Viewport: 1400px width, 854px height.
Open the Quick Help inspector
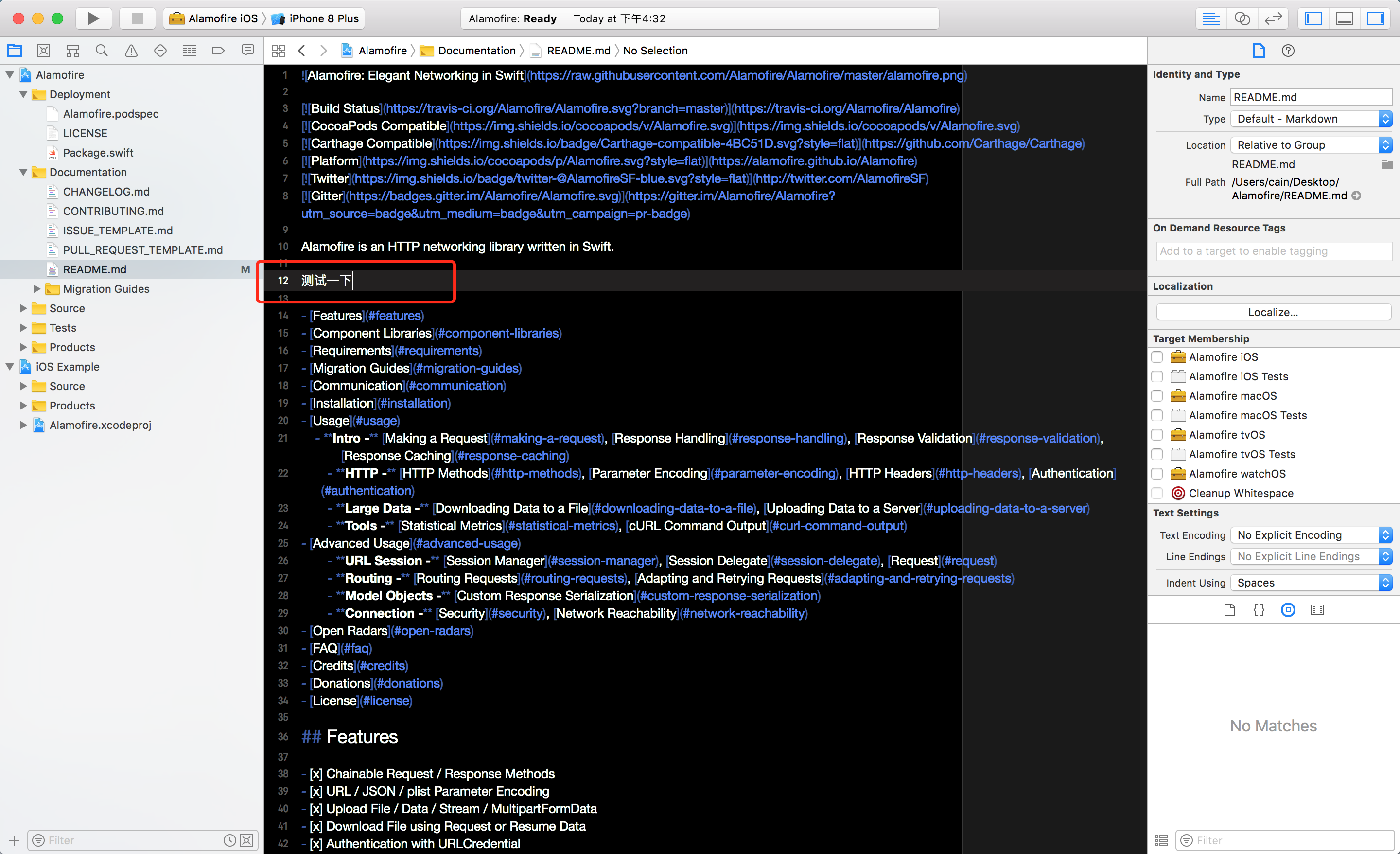coord(1288,51)
